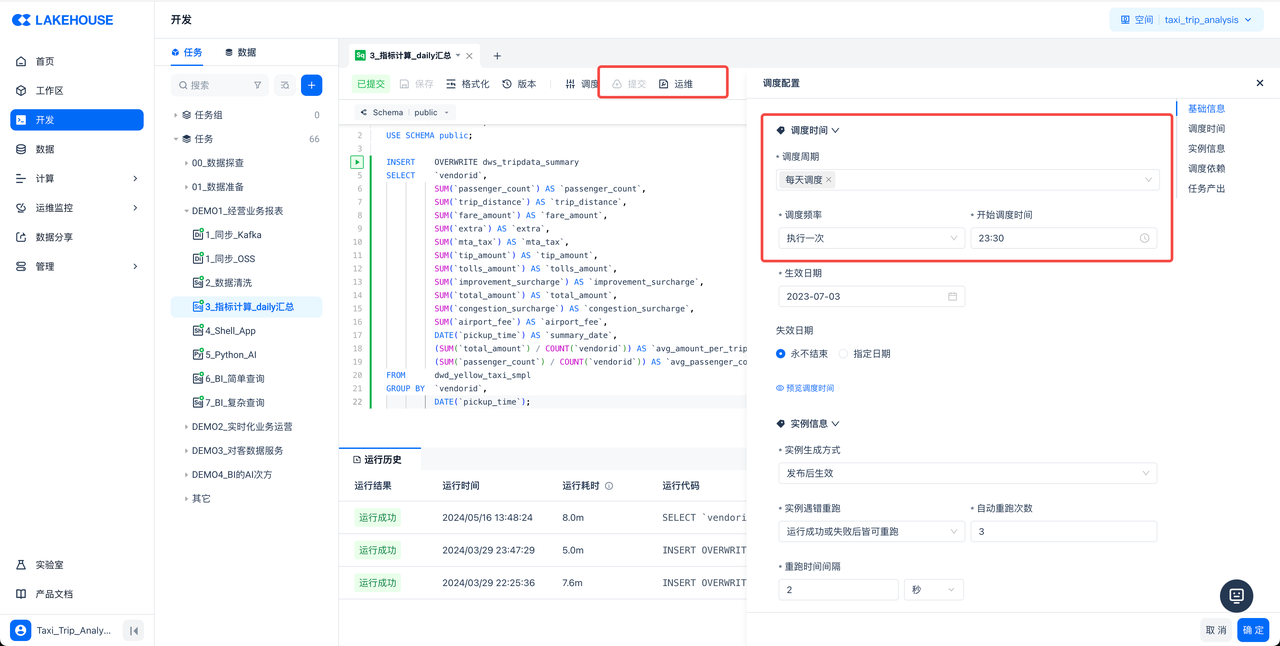Collapse the left sidebar with bottom icon
This screenshot has height=646, width=1280.
[x=133, y=630]
